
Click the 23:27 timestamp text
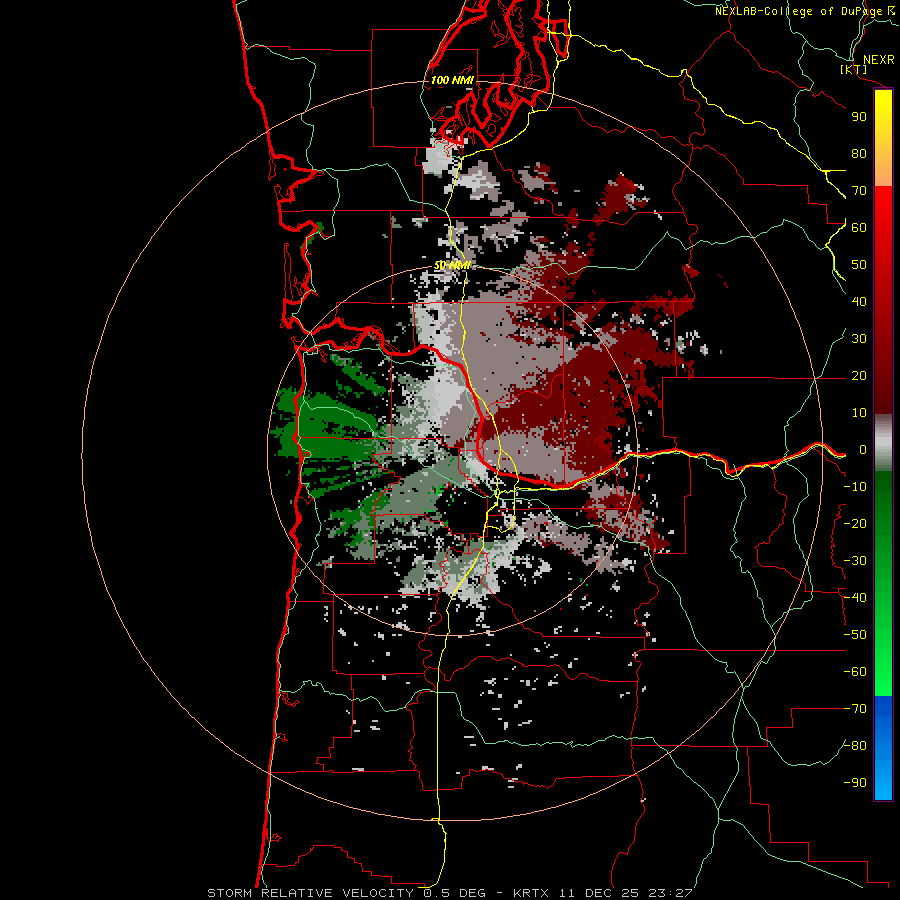click(x=670, y=893)
